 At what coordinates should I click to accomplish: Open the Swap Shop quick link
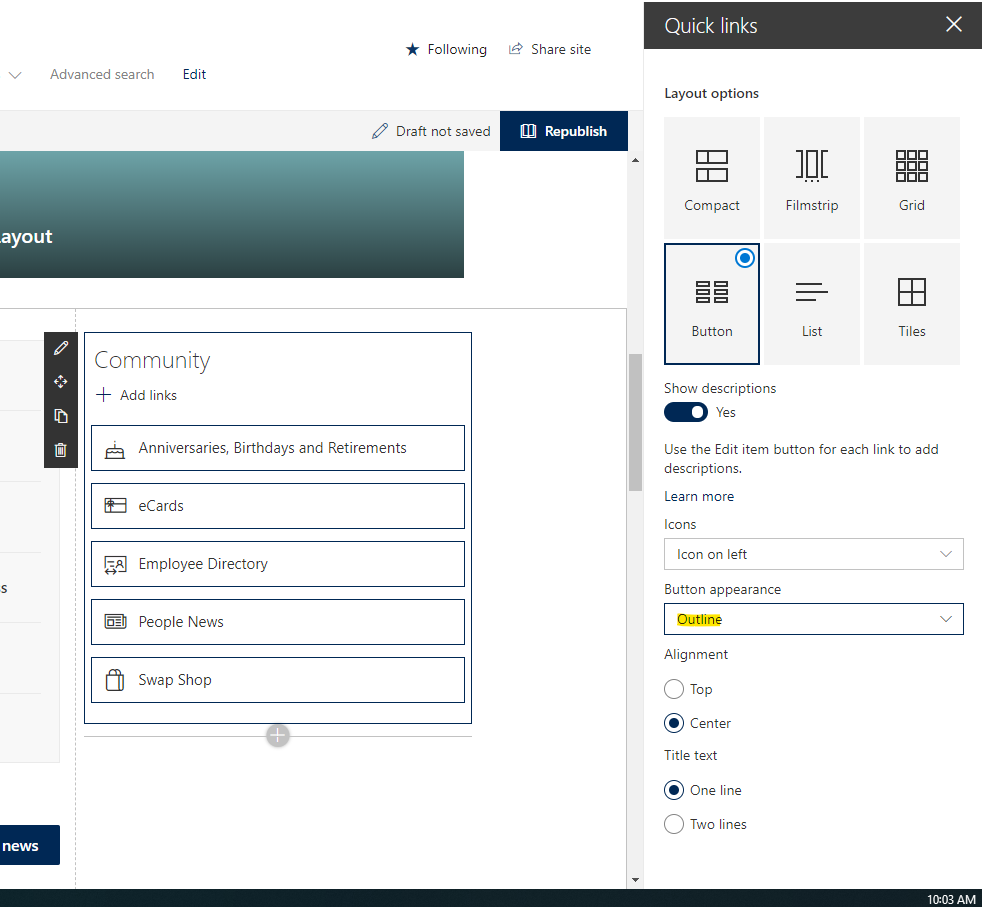278,680
